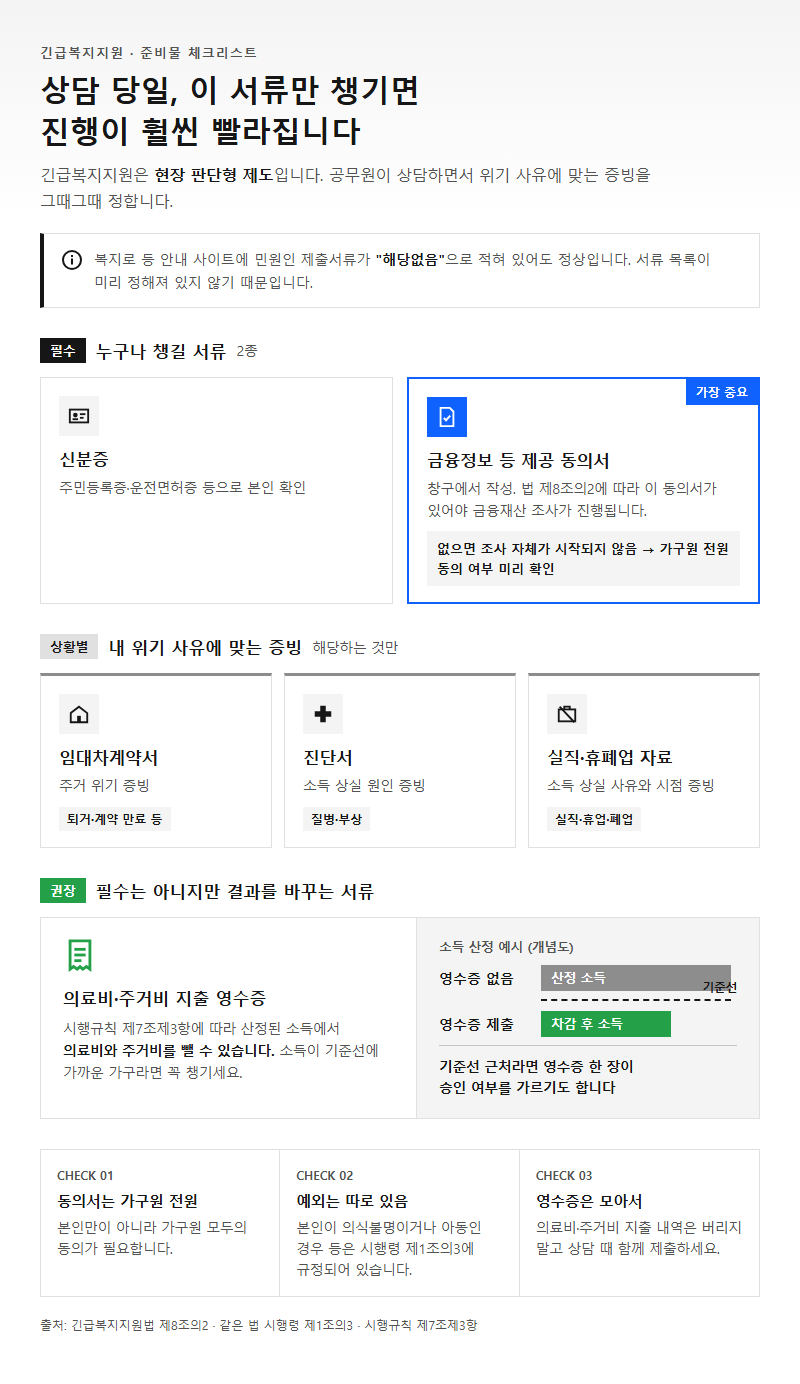This screenshot has height=1384, width=800.
Task: Click the CHECK 01 label
Action: tap(85, 1176)
